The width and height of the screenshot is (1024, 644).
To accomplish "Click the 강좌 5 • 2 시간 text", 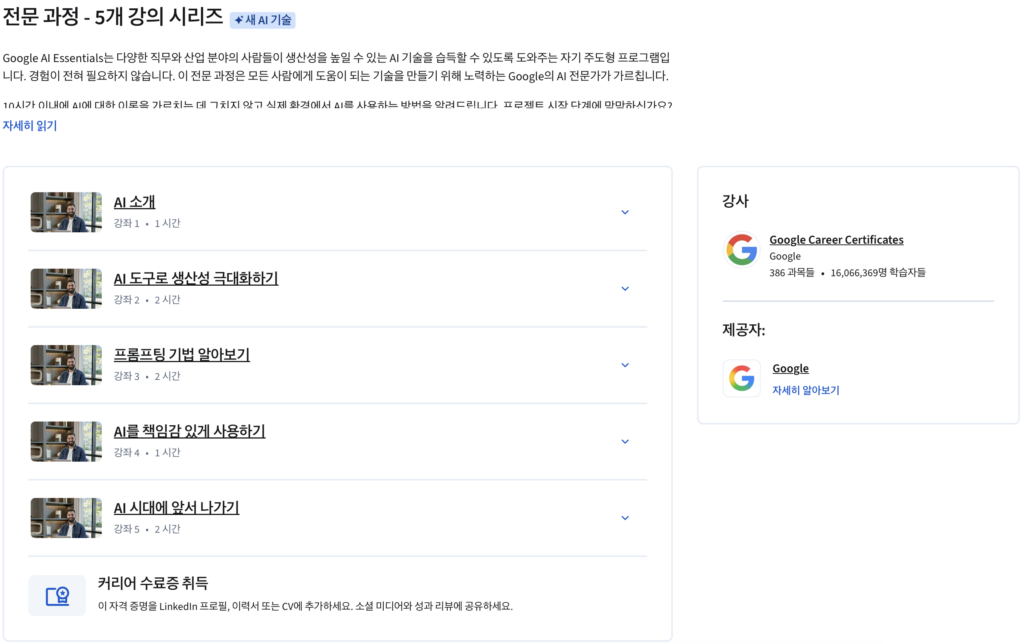I will 147,529.
